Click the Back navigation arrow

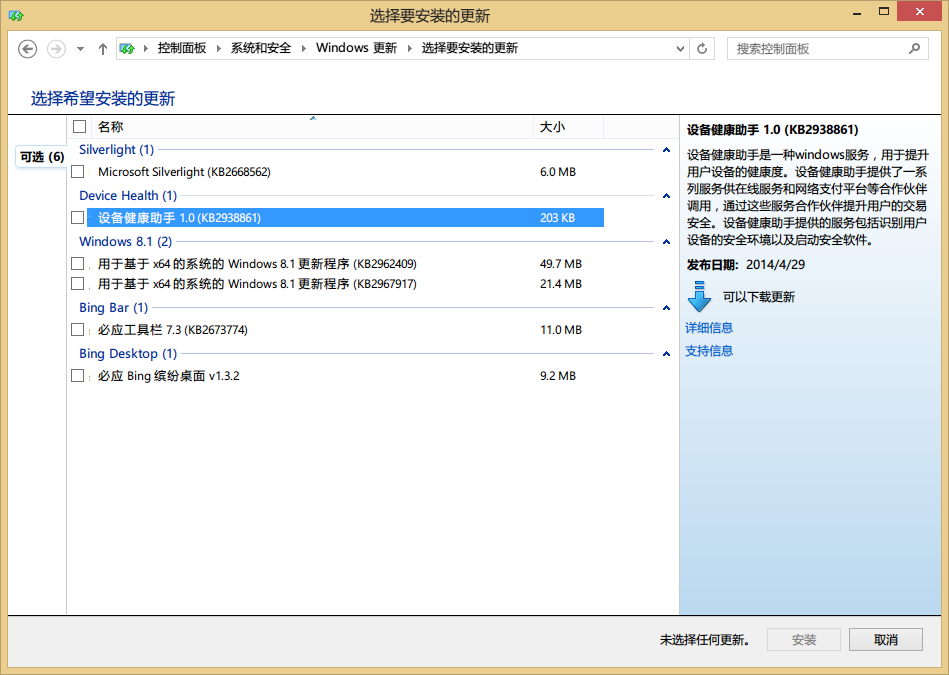pyautogui.click(x=28, y=48)
